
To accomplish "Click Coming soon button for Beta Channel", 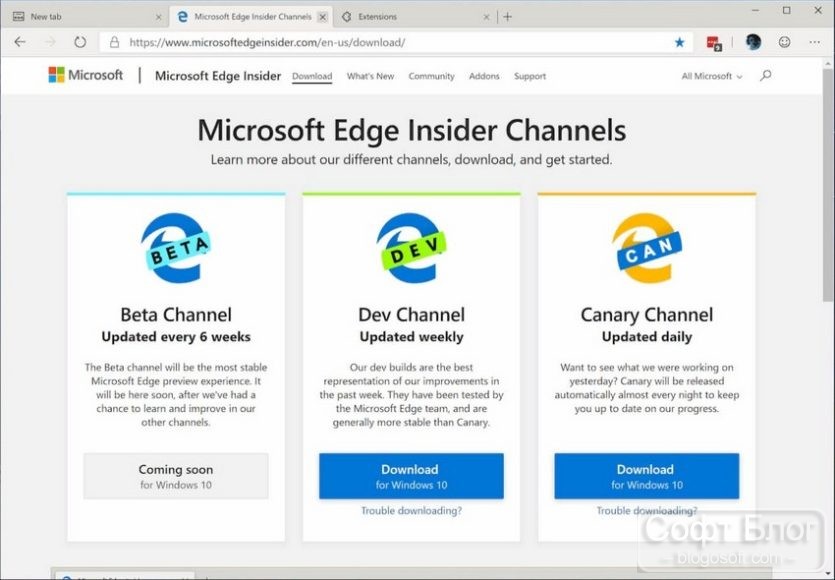I will click(176, 476).
